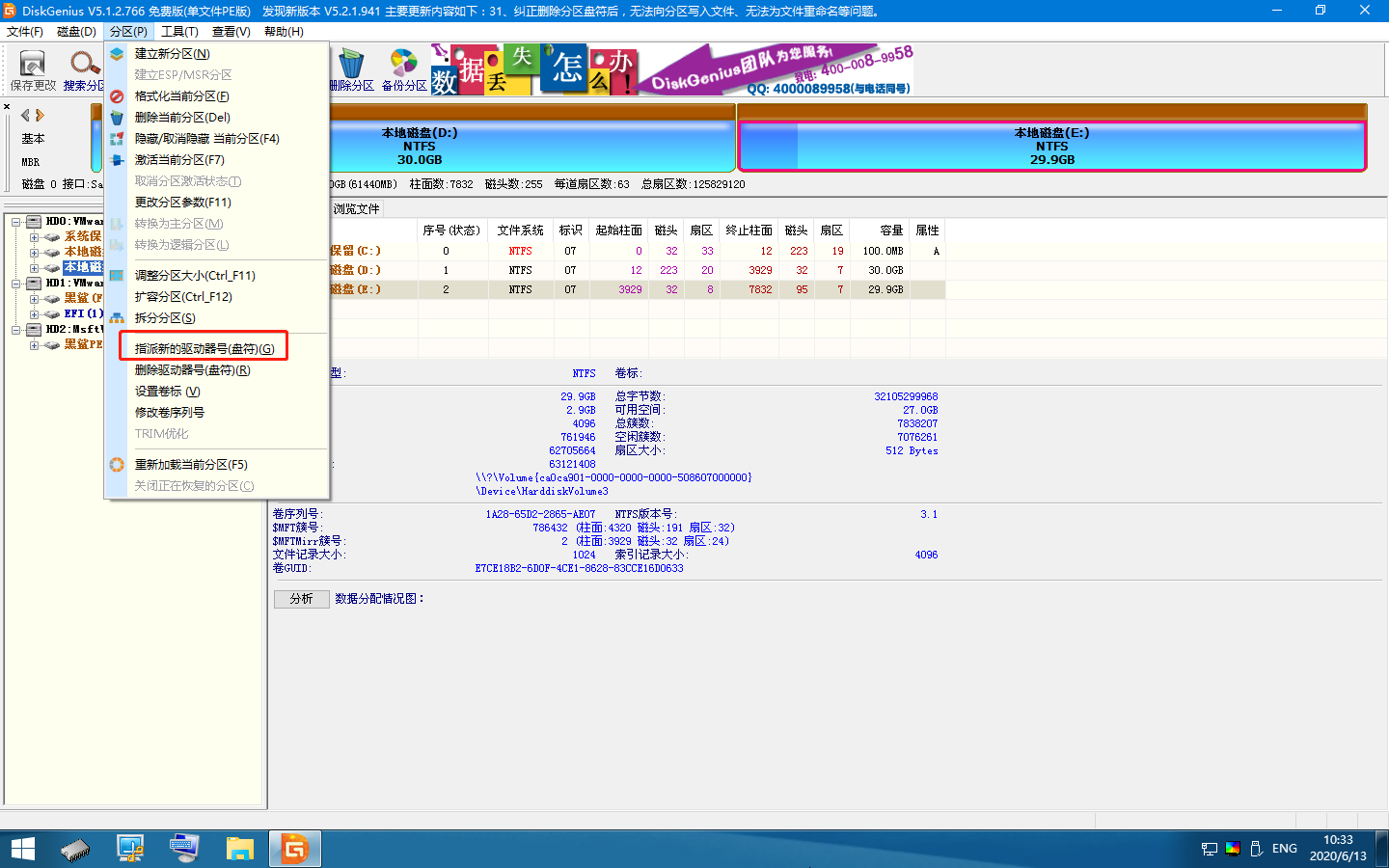1389x868 pixels.
Task: Click the on-screen keyboard taskbar icon
Action: tap(184, 849)
